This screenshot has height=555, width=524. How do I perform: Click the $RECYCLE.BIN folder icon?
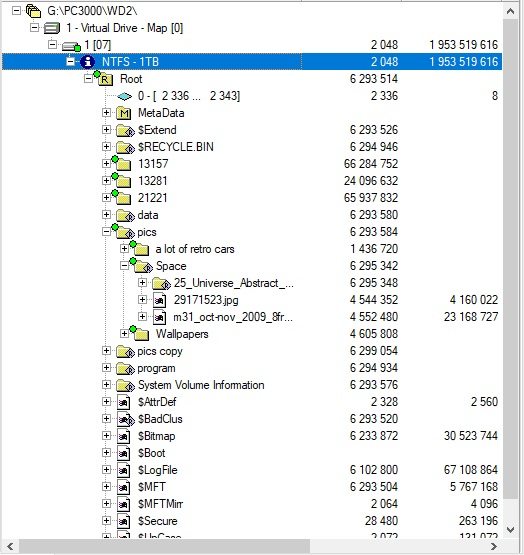(x=125, y=147)
